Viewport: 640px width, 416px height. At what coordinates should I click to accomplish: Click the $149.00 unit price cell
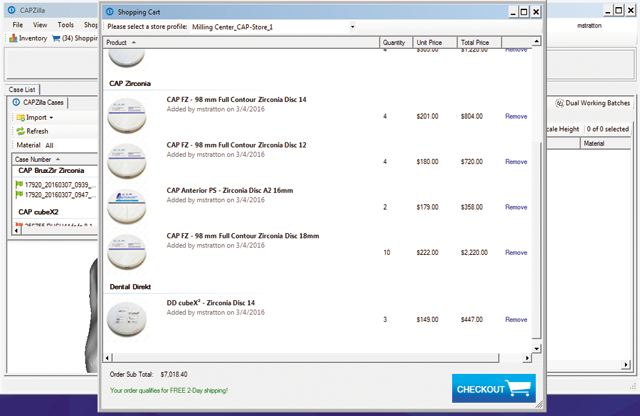coord(427,319)
